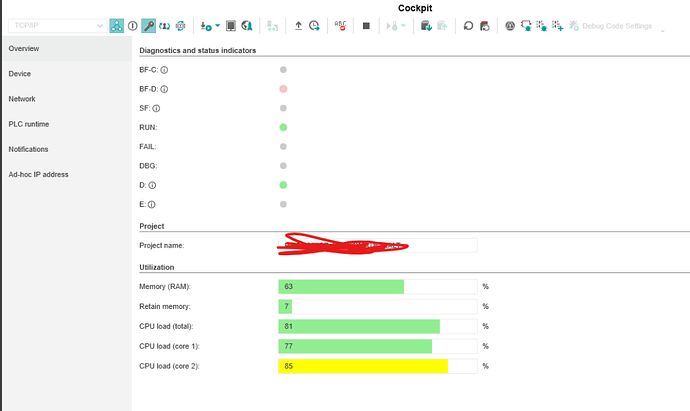Expand the write and start dropdown arrow
The image size is (690, 411).
pos(217,26)
